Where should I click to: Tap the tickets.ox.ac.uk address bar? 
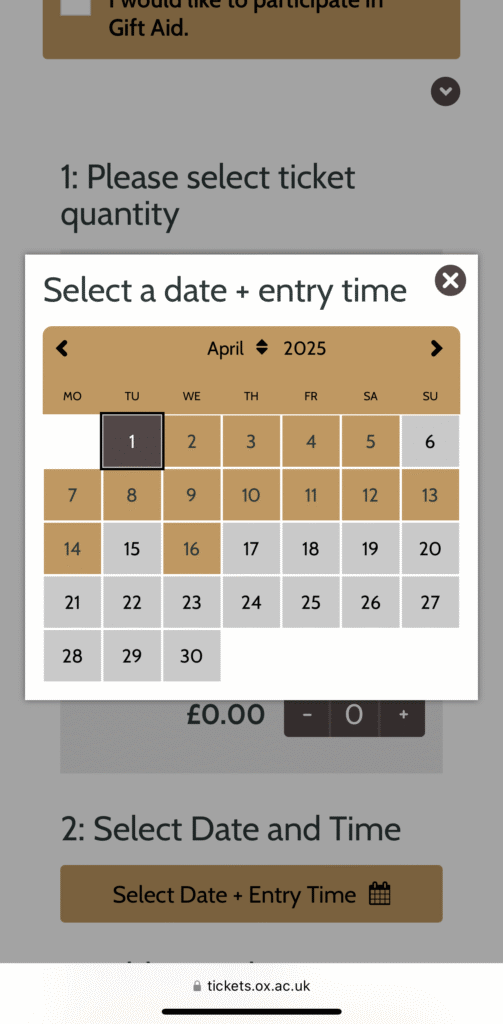point(252,985)
